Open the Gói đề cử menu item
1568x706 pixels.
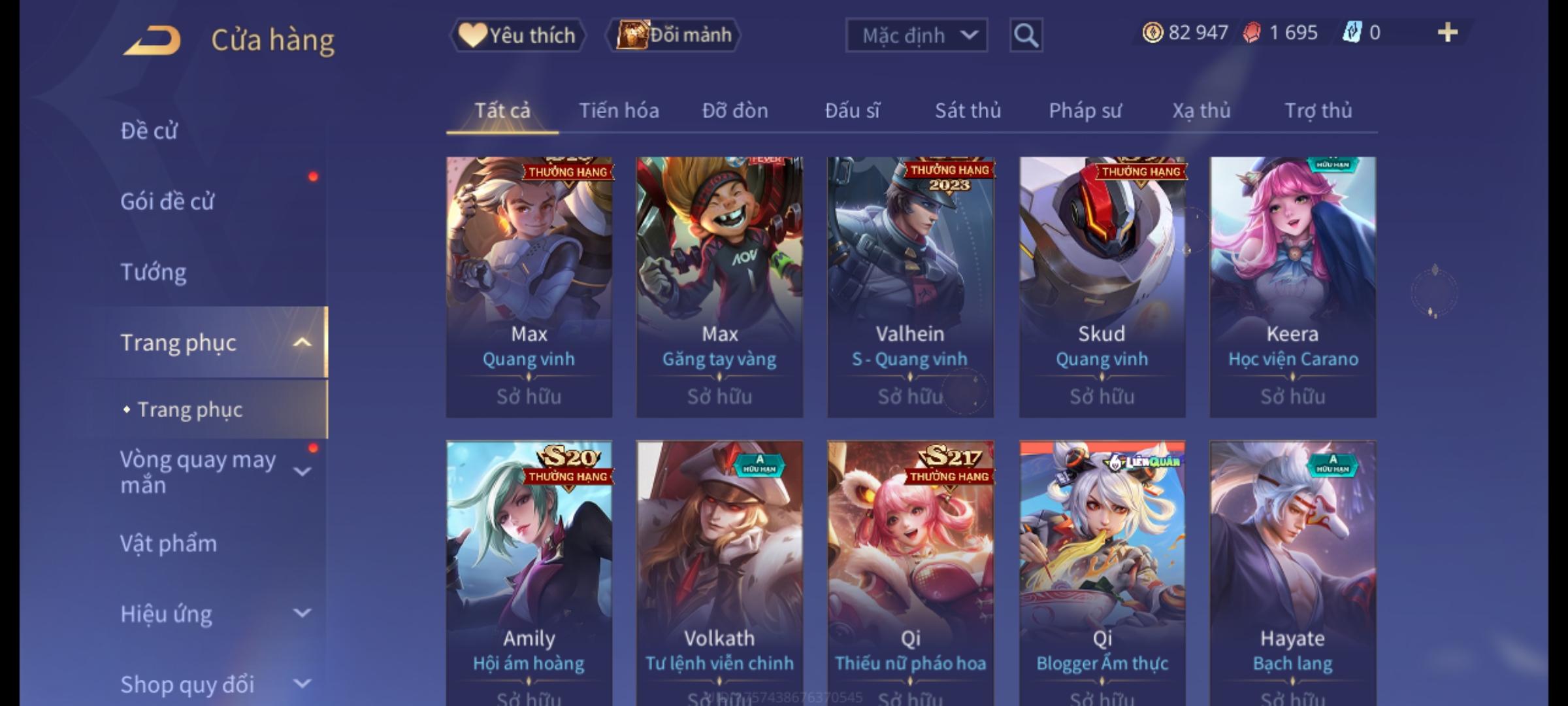pos(167,201)
